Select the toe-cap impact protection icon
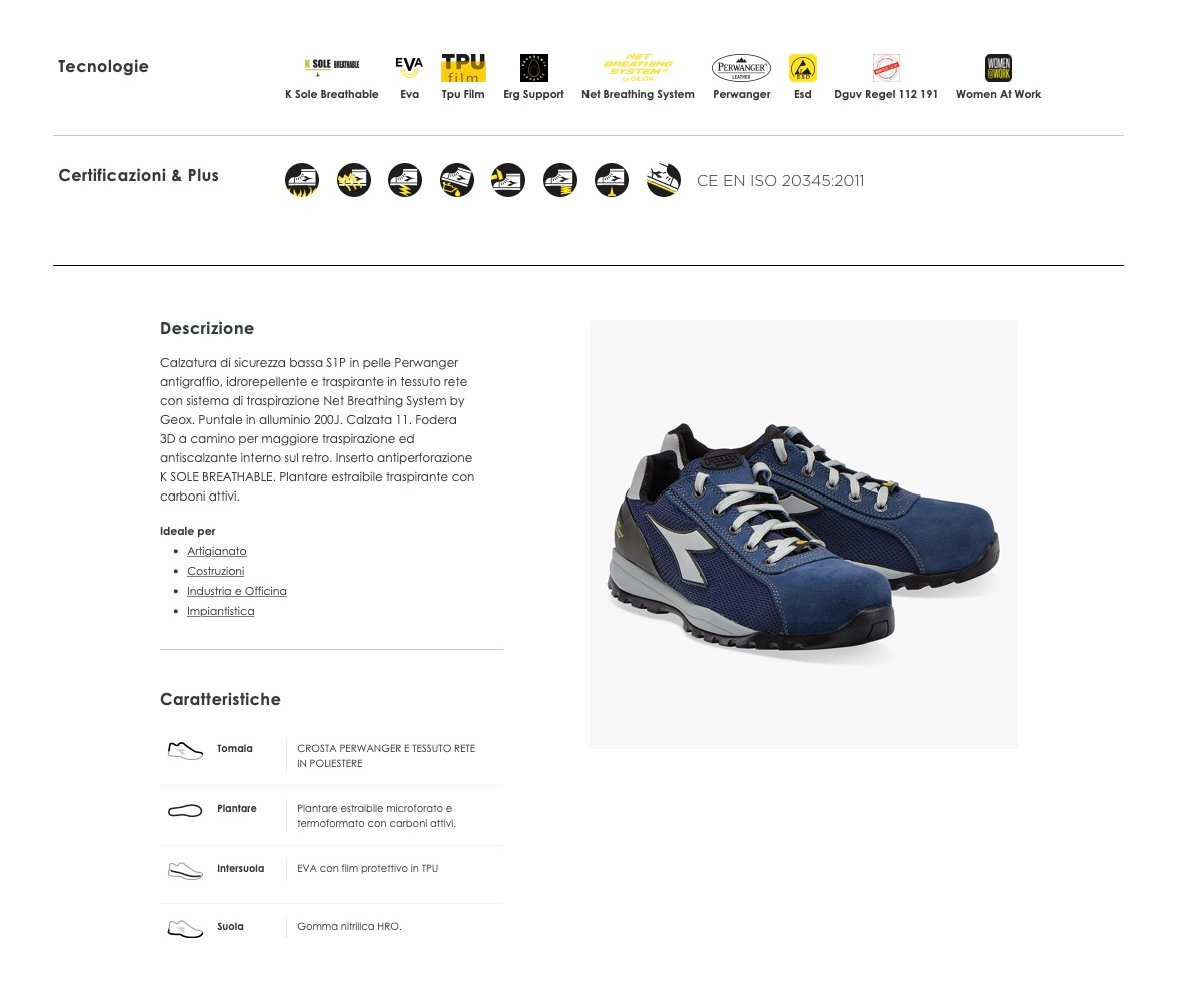The image size is (1177, 991). coord(507,180)
